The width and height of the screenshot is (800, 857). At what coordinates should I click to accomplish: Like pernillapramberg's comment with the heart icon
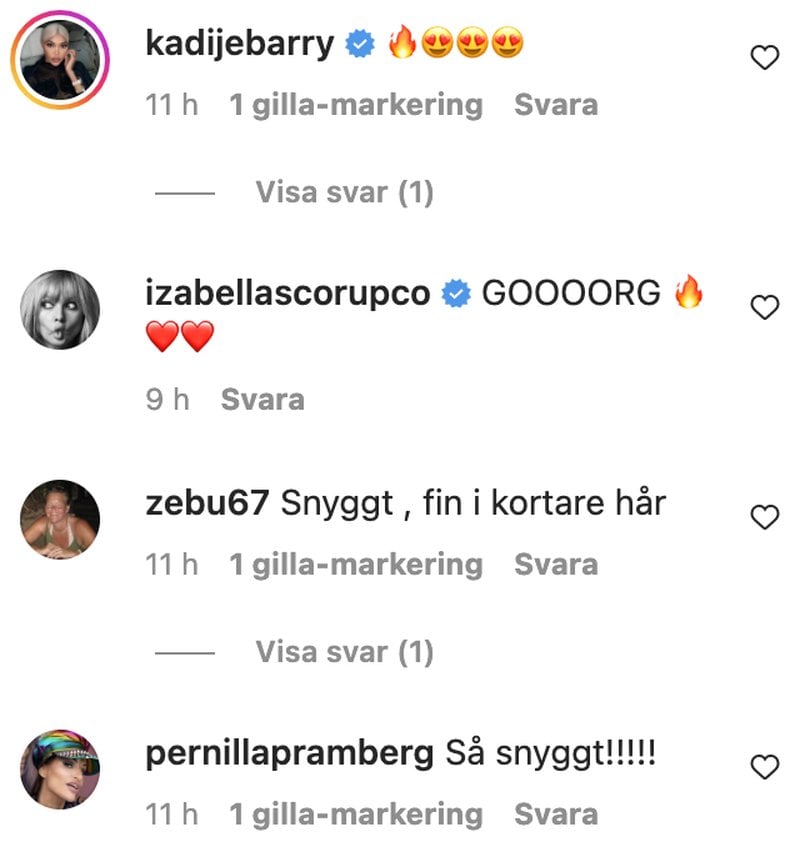764,766
